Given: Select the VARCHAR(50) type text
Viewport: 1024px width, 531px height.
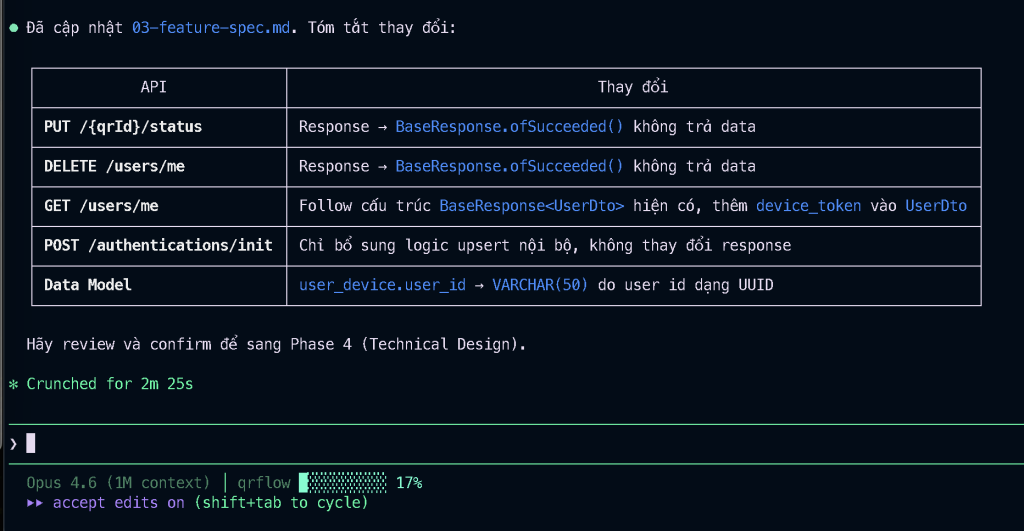Looking at the screenshot, I should [540, 285].
